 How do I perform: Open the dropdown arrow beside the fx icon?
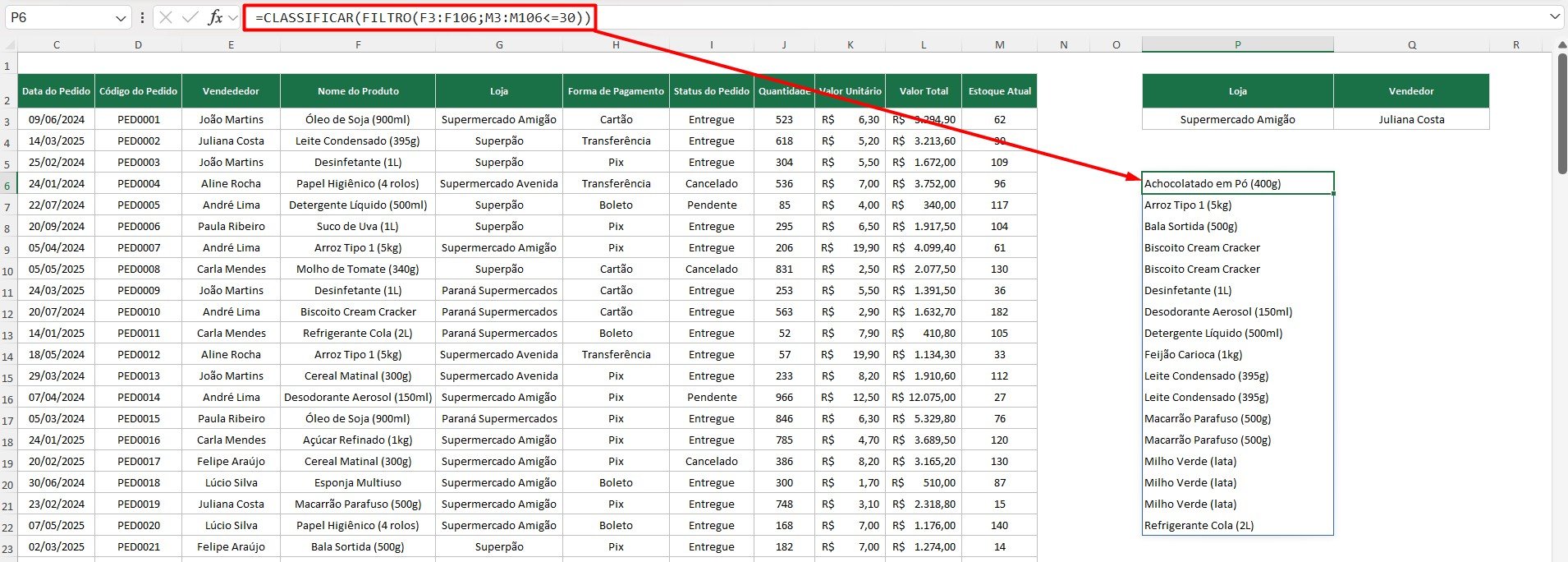pyautogui.click(x=233, y=17)
